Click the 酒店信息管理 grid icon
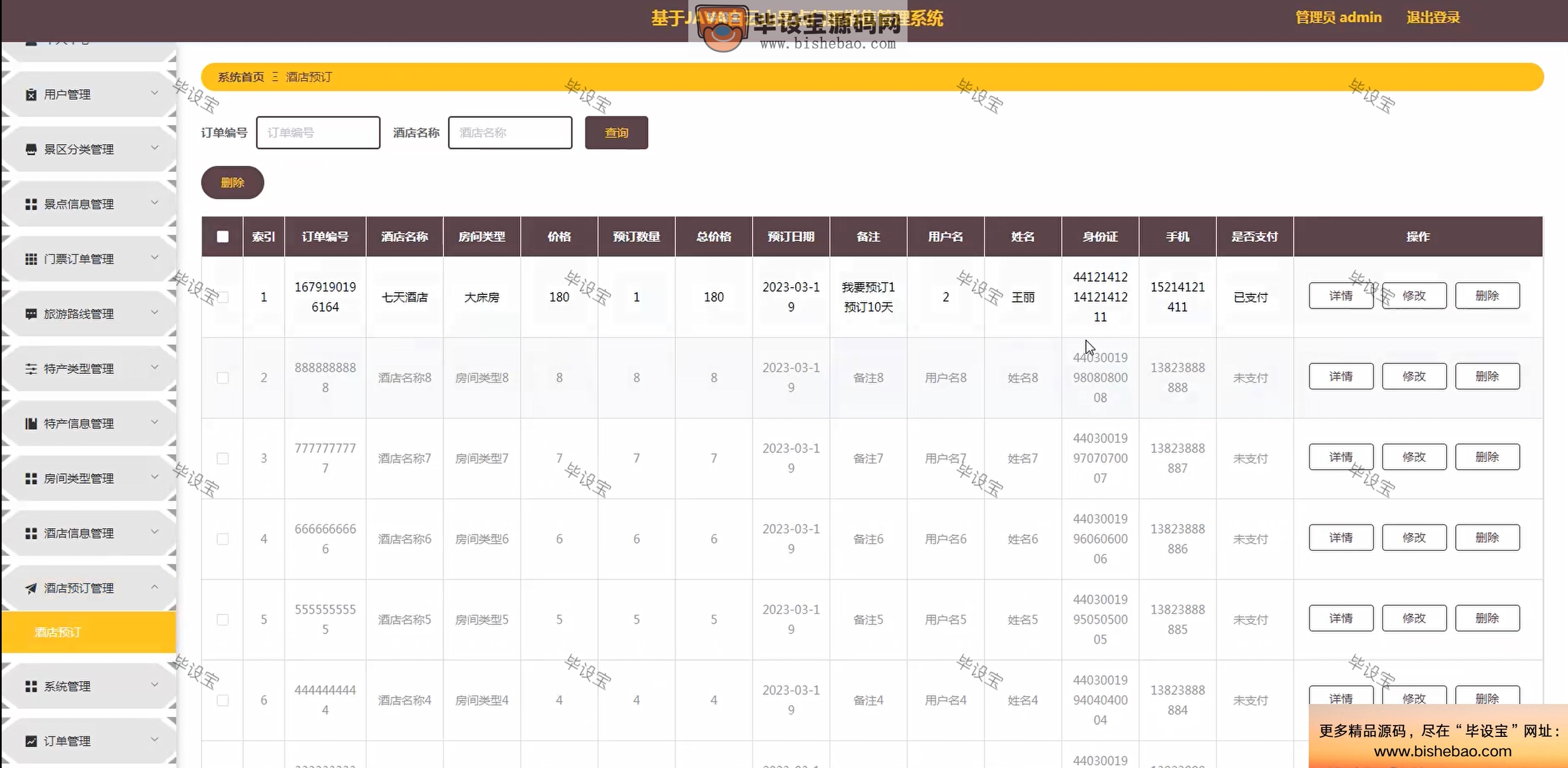Screen dimensions: 1568x768 31,533
